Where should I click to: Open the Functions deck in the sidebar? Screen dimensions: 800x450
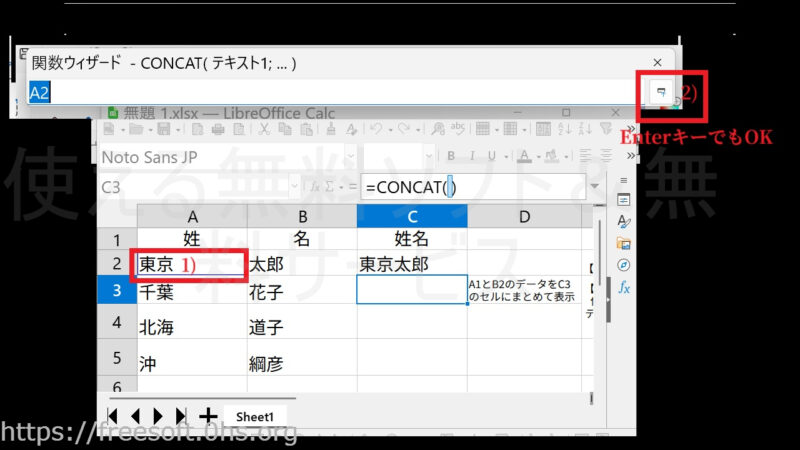coord(624,287)
